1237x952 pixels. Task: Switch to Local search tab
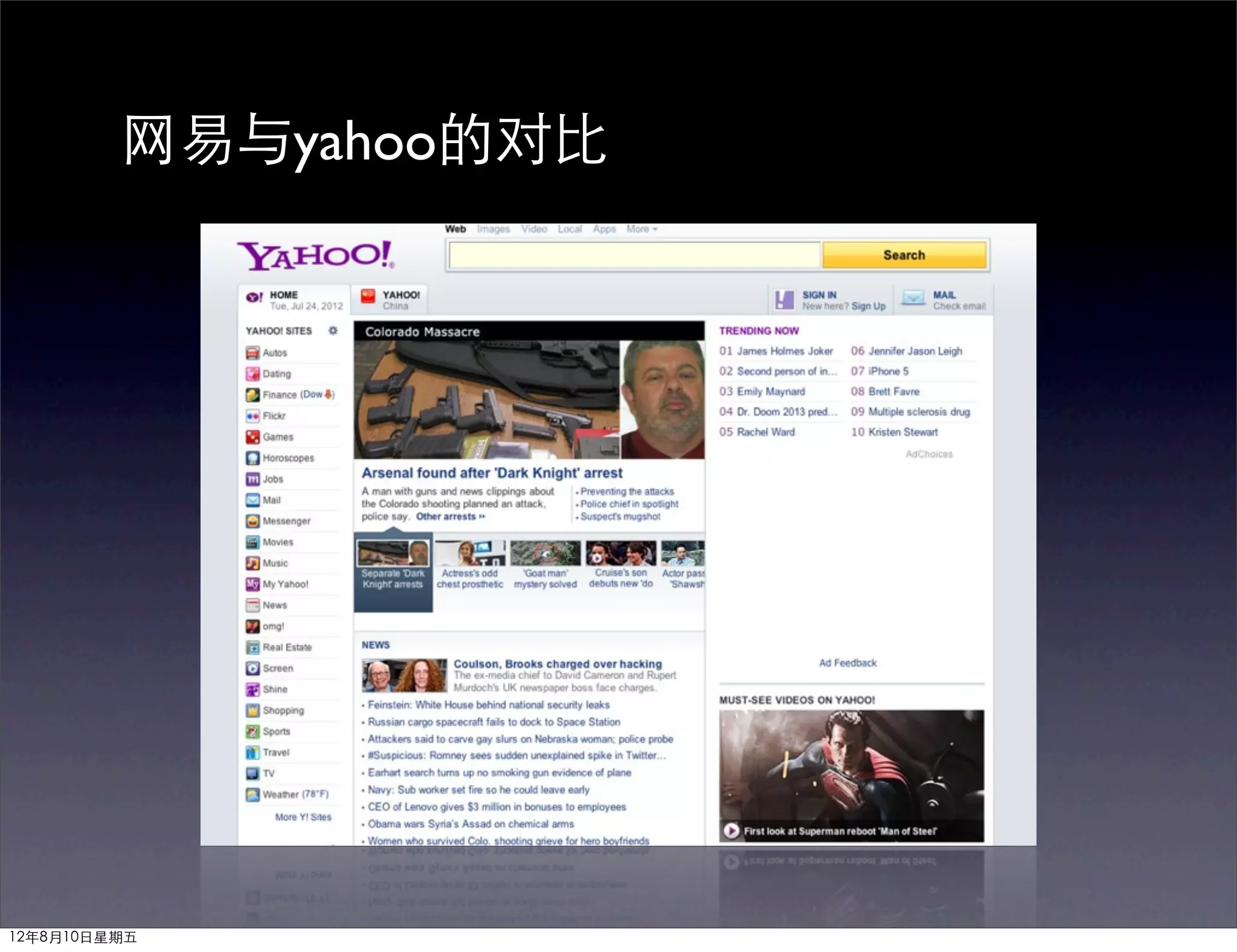click(570, 229)
